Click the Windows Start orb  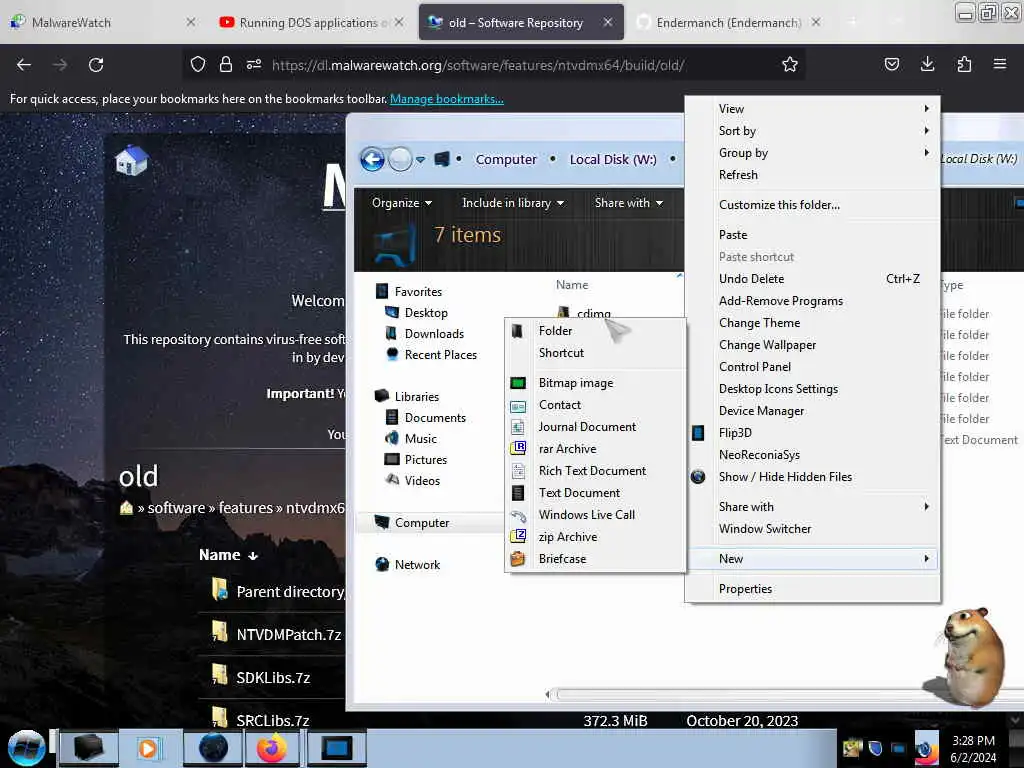(26, 748)
